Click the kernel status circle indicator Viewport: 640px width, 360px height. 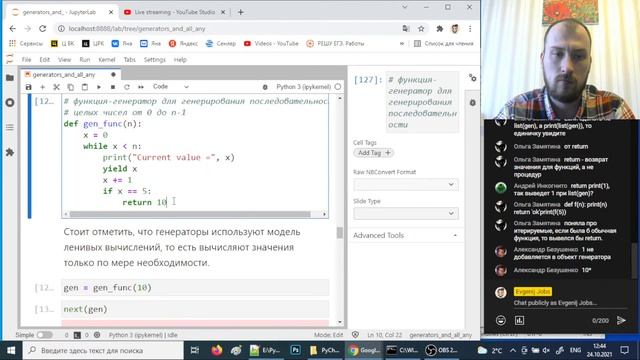[x=338, y=87]
